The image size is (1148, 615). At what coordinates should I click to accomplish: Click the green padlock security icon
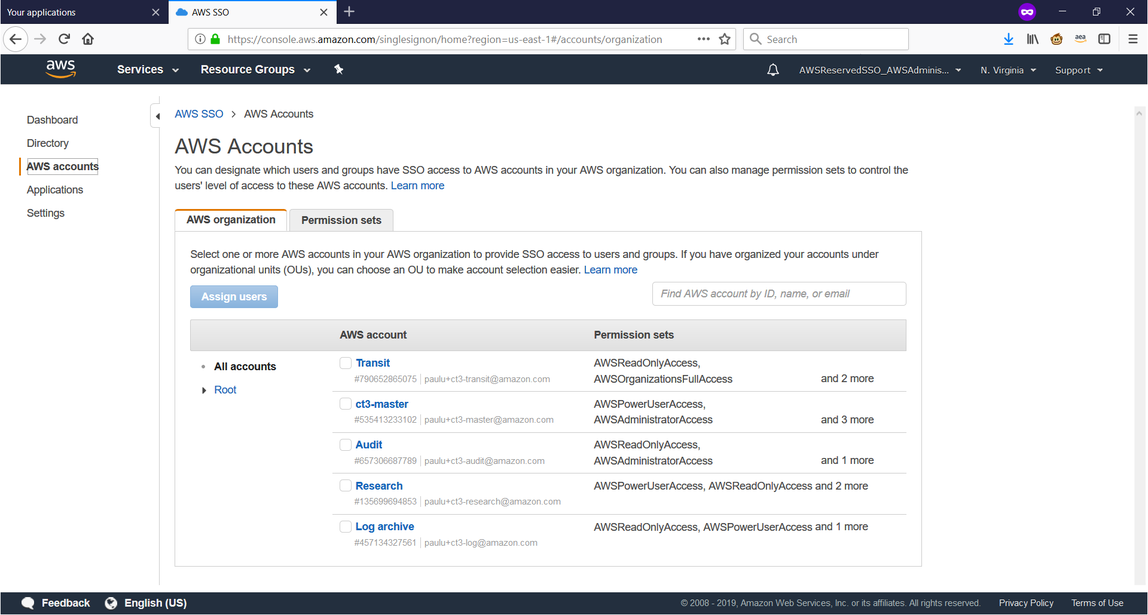tap(215, 39)
